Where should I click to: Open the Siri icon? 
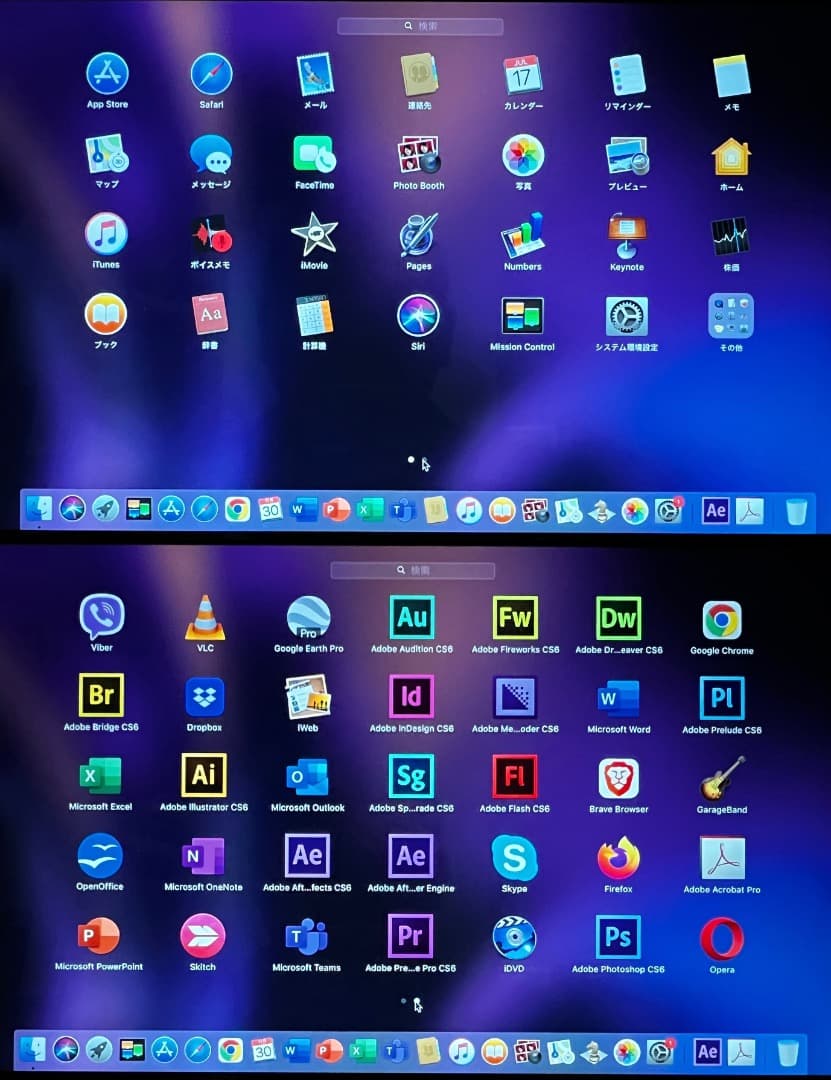click(418, 318)
